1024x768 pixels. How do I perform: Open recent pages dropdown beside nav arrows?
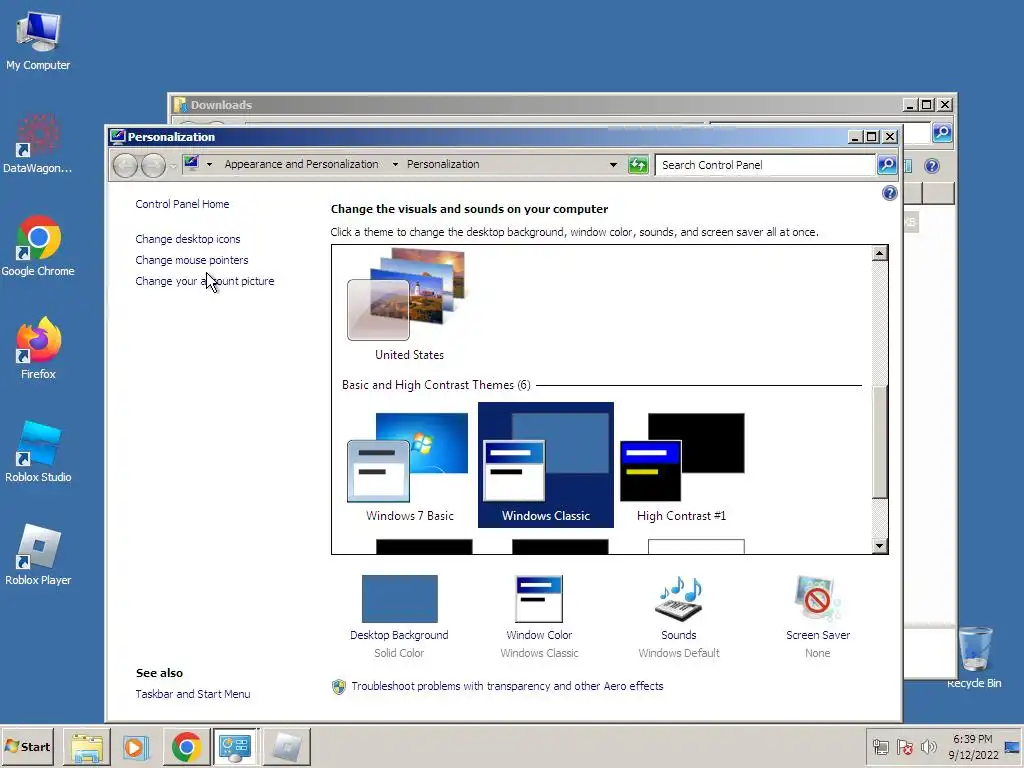tap(173, 166)
